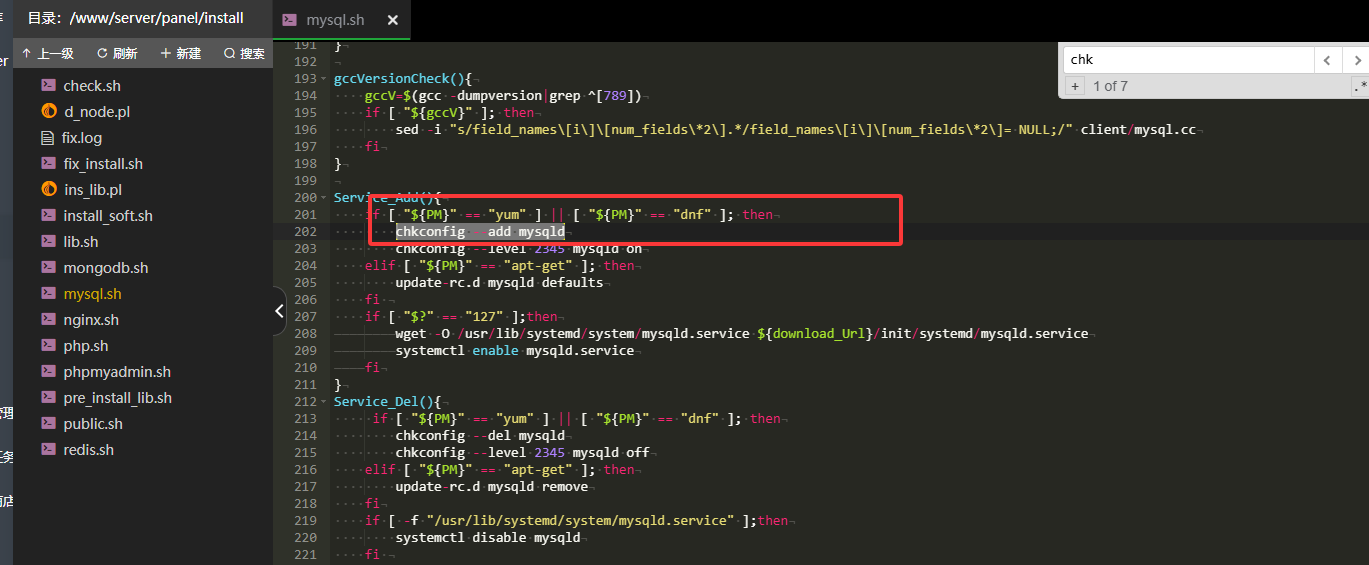
Task: Click the shell icon beside pre_install_lib.sh
Action: click(x=48, y=398)
